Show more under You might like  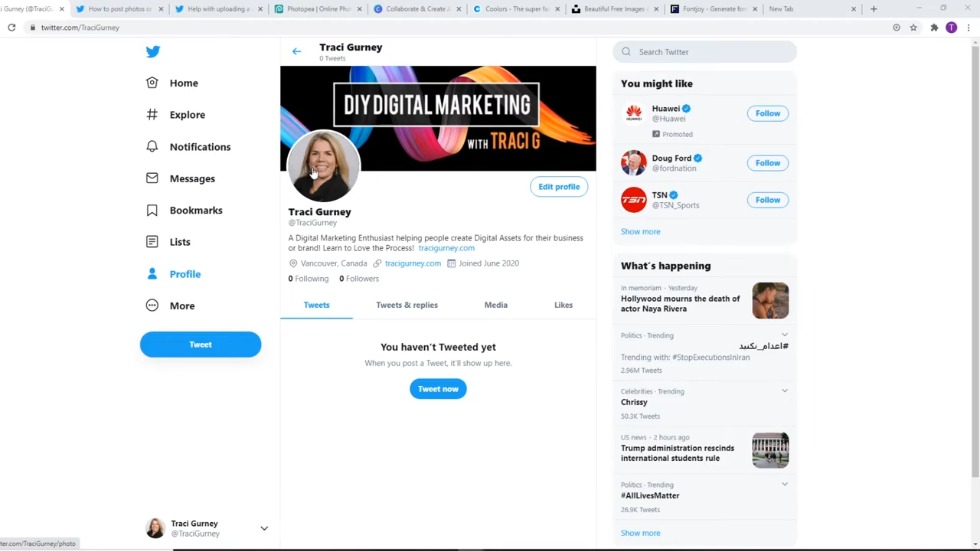pos(641,231)
